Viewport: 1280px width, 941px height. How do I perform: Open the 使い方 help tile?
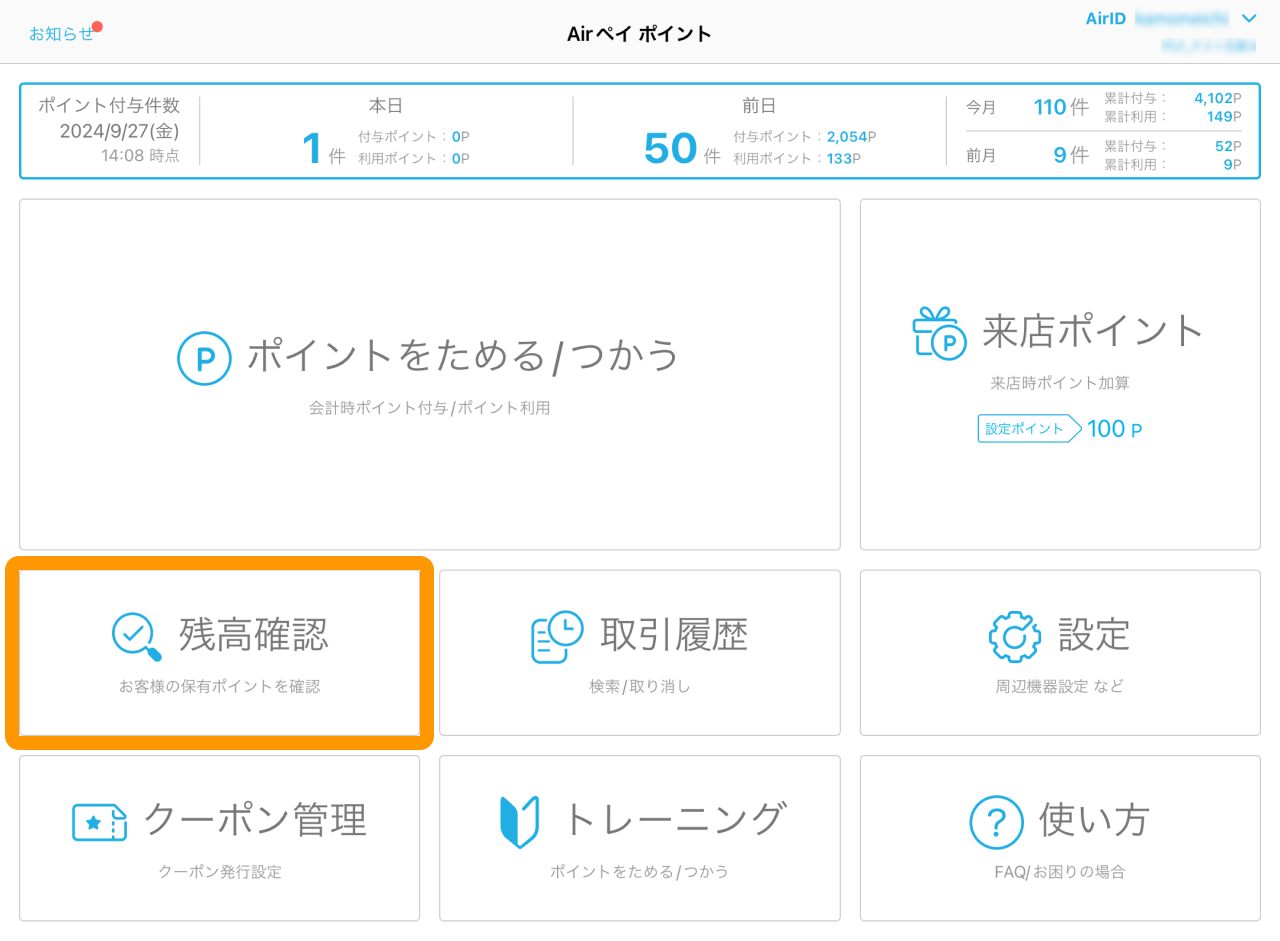[1060, 838]
